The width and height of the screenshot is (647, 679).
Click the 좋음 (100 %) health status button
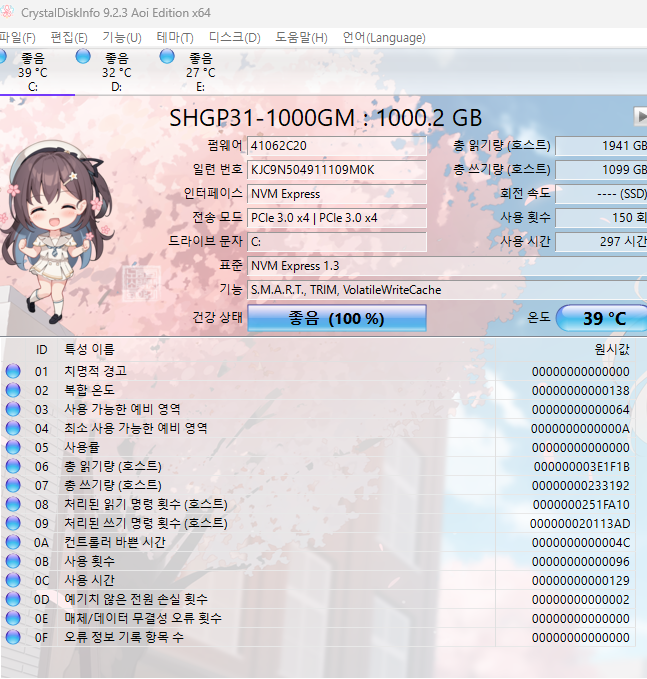(x=336, y=319)
